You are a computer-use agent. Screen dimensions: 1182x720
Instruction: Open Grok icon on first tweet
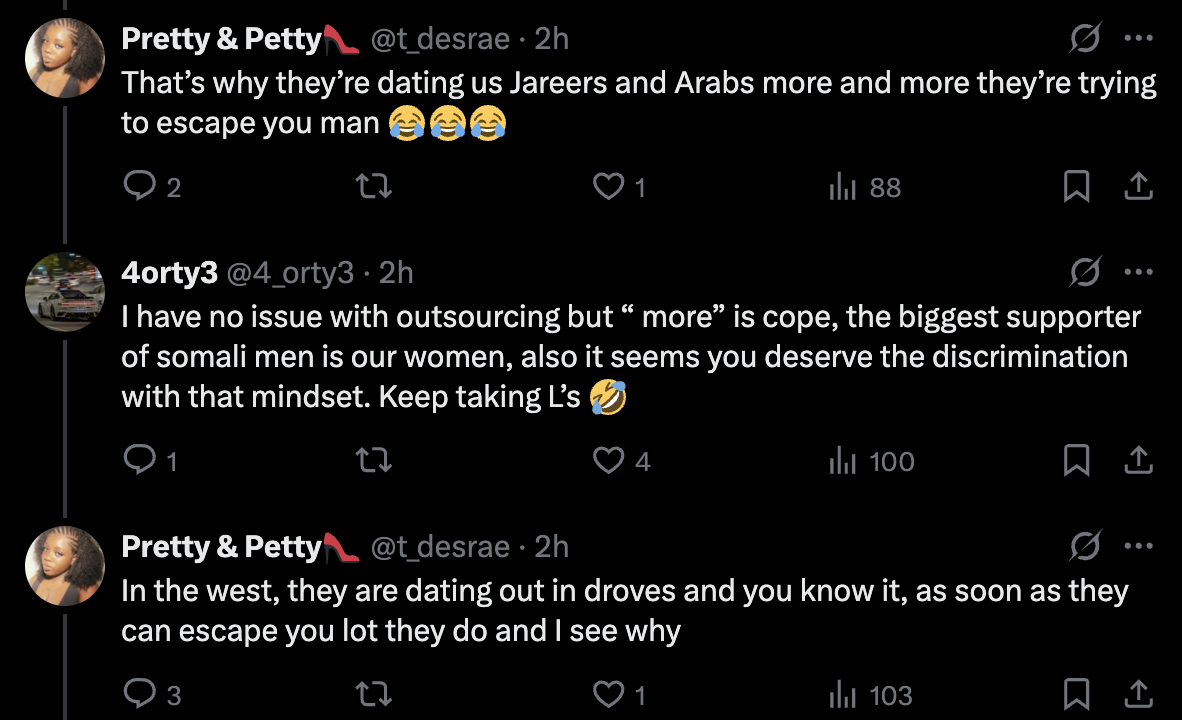[1085, 40]
